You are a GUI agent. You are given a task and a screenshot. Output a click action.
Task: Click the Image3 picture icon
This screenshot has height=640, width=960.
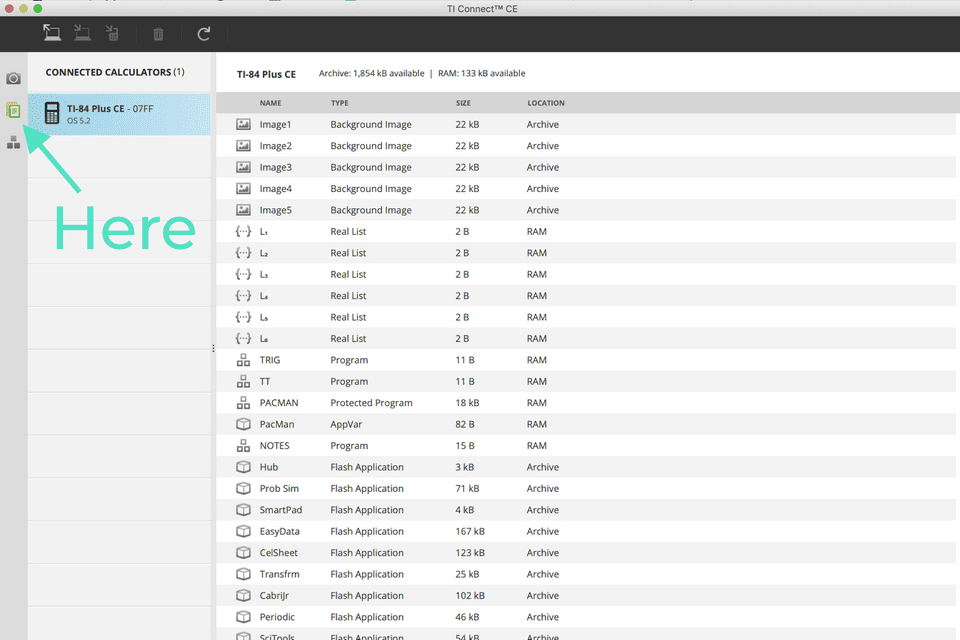tap(243, 167)
